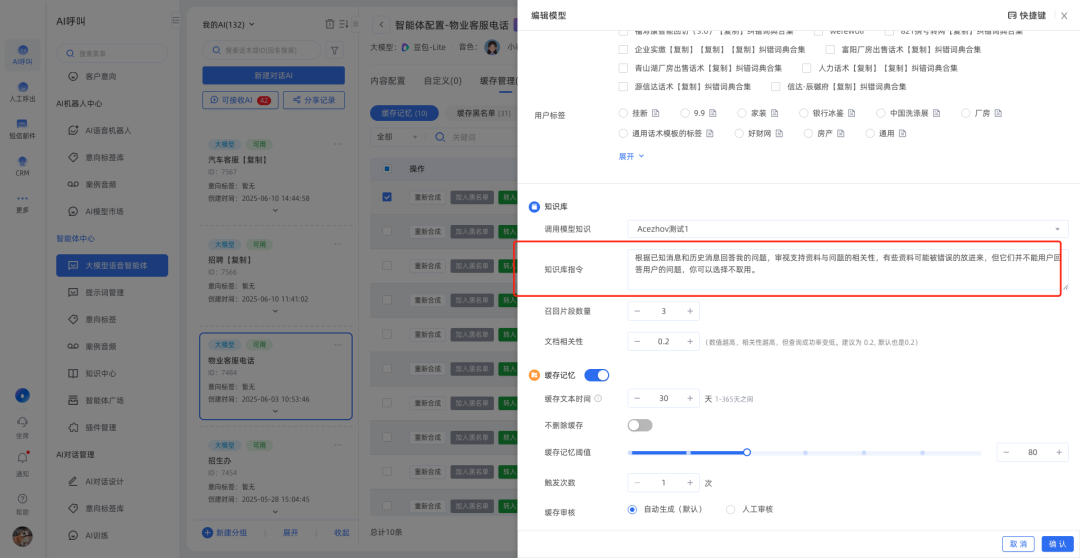The height and width of the screenshot is (558, 1080).
Task: Switch to the 内容配置 tab
Action: (x=388, y=81)
